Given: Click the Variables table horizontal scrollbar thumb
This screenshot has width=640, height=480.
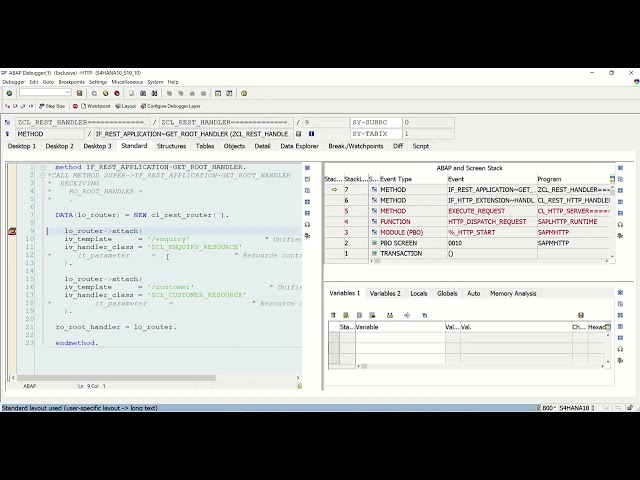Looking at the screenshot, I should tap(364, 366).
